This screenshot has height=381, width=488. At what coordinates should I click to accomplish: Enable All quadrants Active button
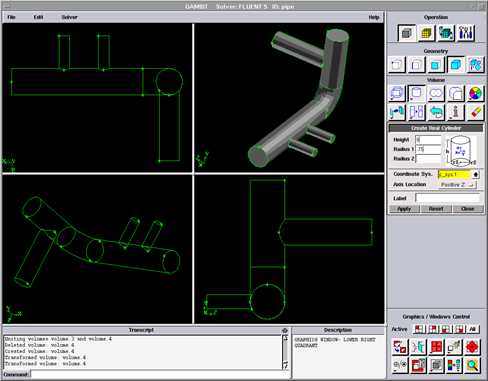tap(472, 329)
